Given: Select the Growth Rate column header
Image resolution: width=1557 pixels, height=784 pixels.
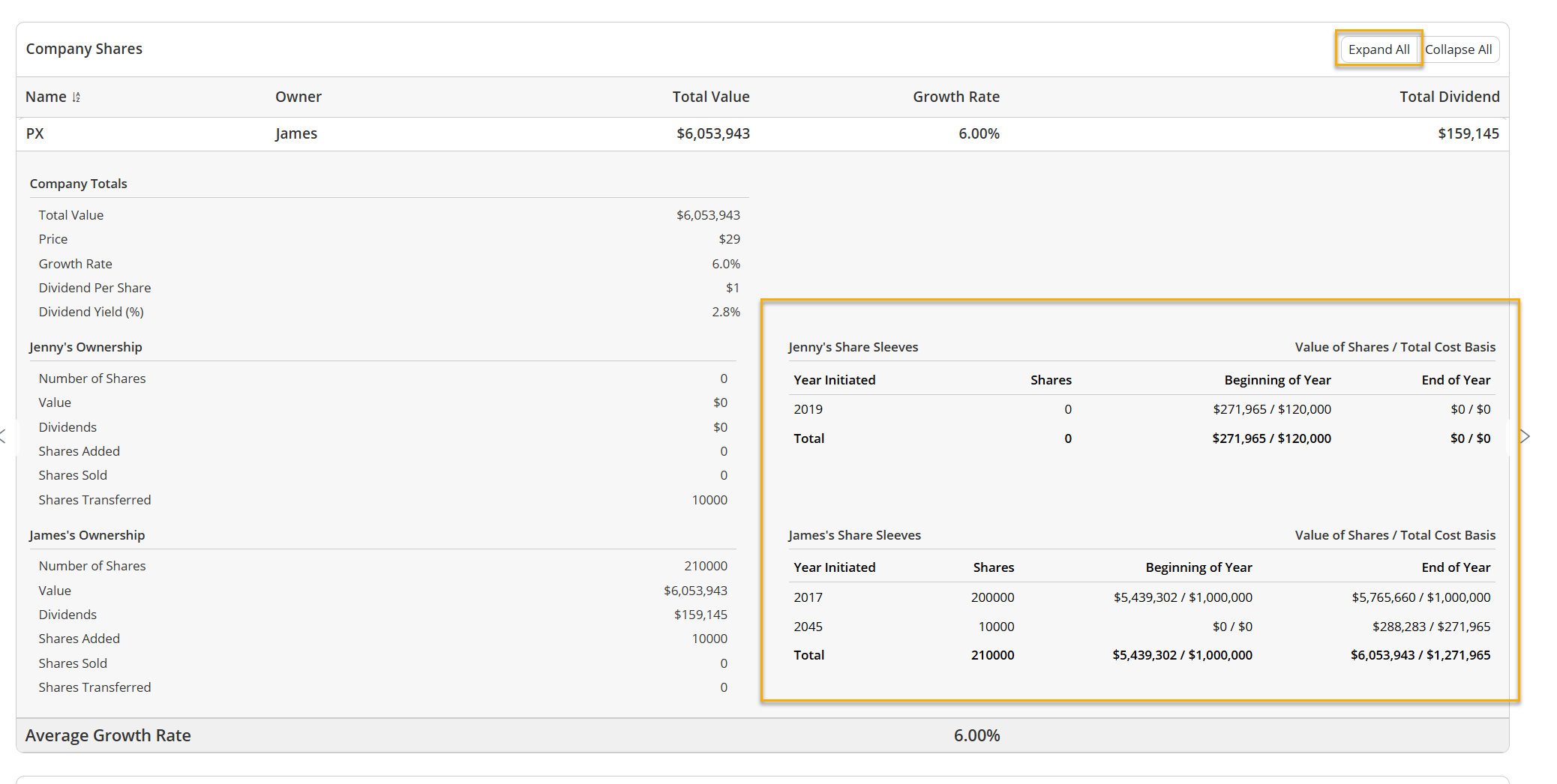Looking at the screenshot, I should pos(955,97).
